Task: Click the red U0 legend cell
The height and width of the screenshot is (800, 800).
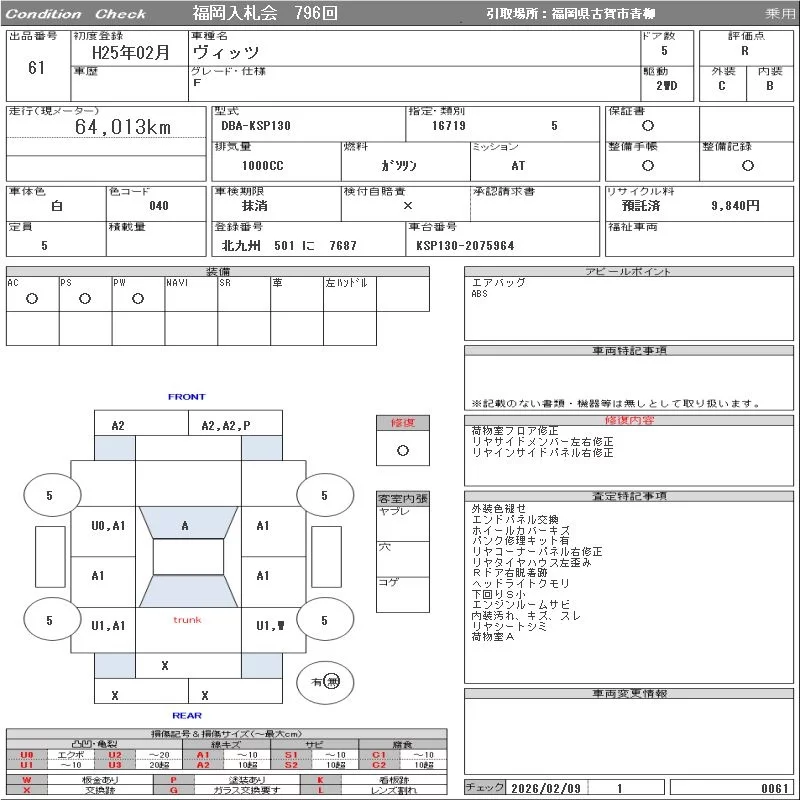Action: pyautogui.click(x=27, y=755)
